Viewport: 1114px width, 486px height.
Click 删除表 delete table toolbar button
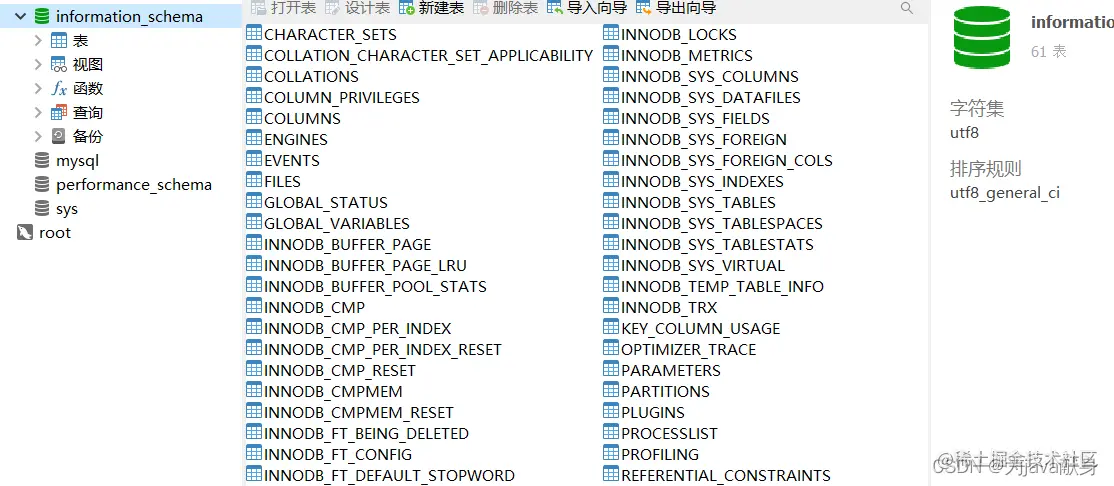[x=505, y=8]
